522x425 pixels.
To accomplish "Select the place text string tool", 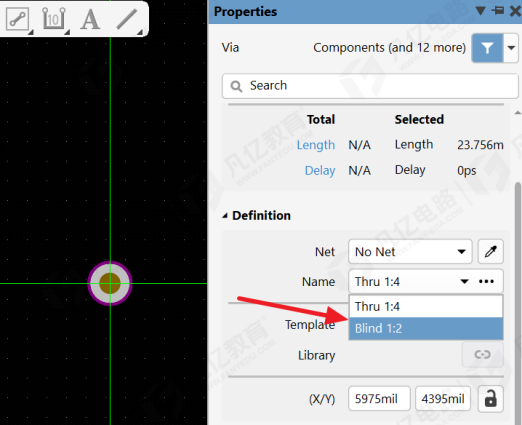I will point(90,19).
